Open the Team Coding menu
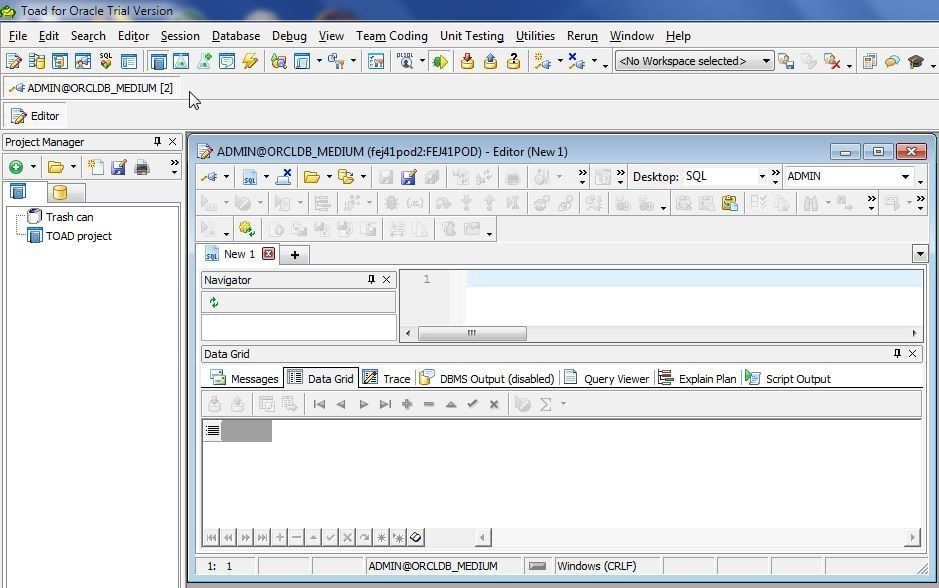The width and height of the screenshot is (939, 588). [392, 36]
